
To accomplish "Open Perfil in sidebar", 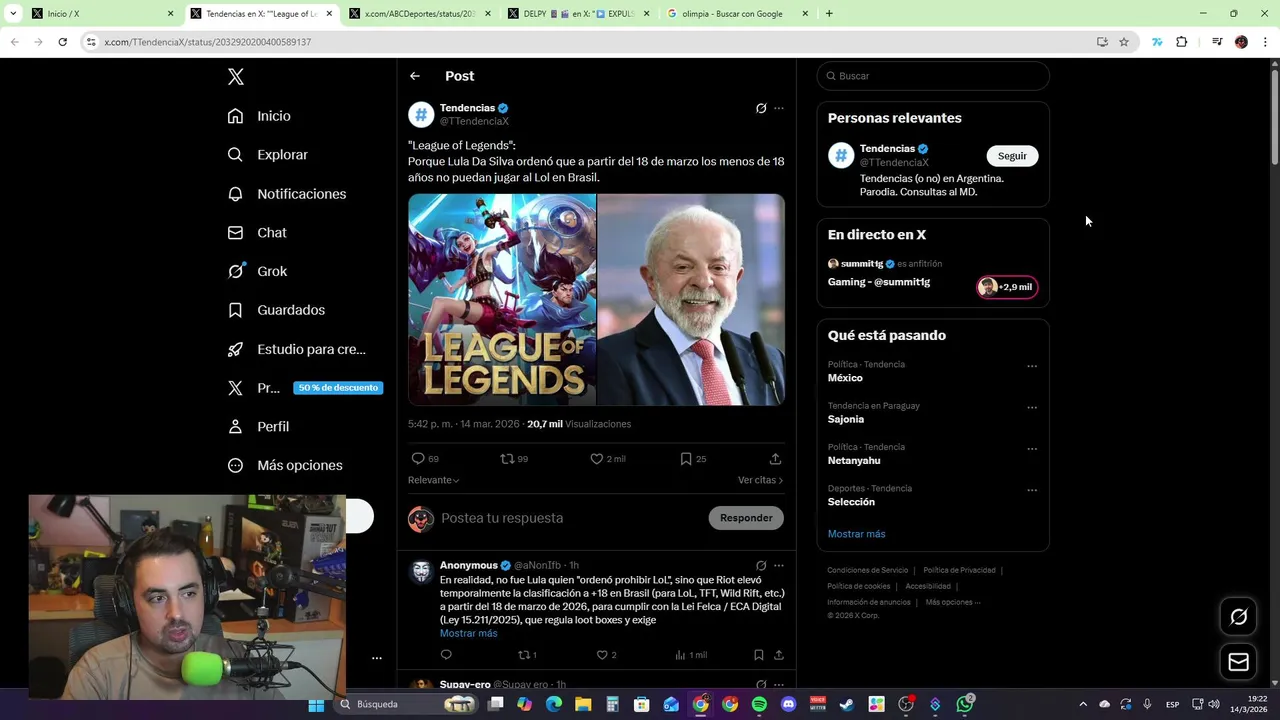I will coord(258,426).
